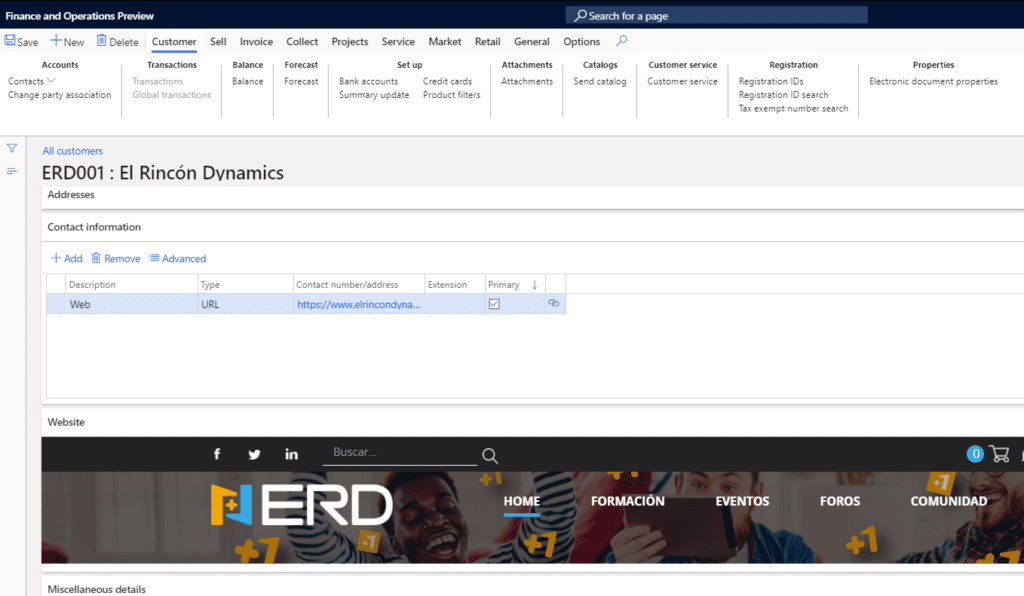Click the Advanced list icon
Screen dimensions: 1024x596
[154, 258]
